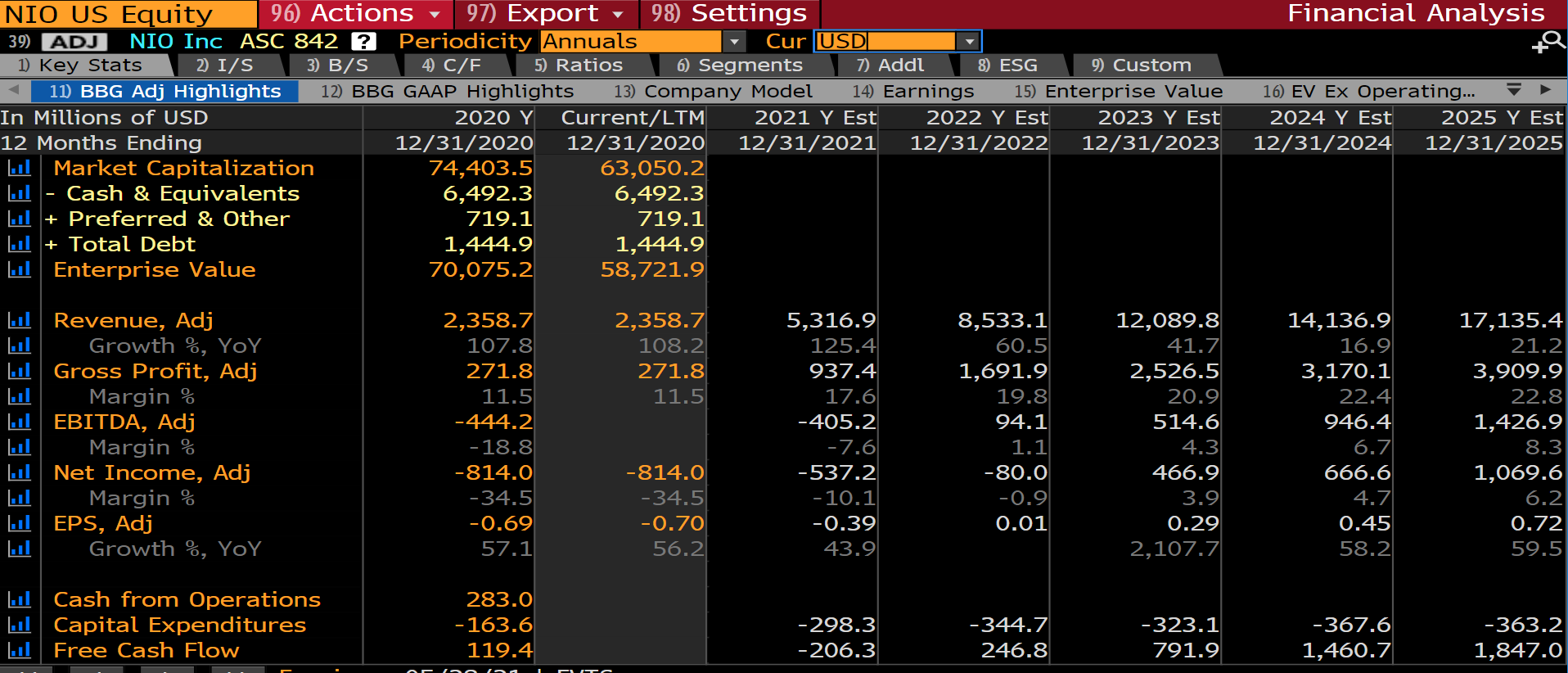Open chart icon for Gross Profit Margin % row
The image size is (1568, 673).
[x=19, y=396]
